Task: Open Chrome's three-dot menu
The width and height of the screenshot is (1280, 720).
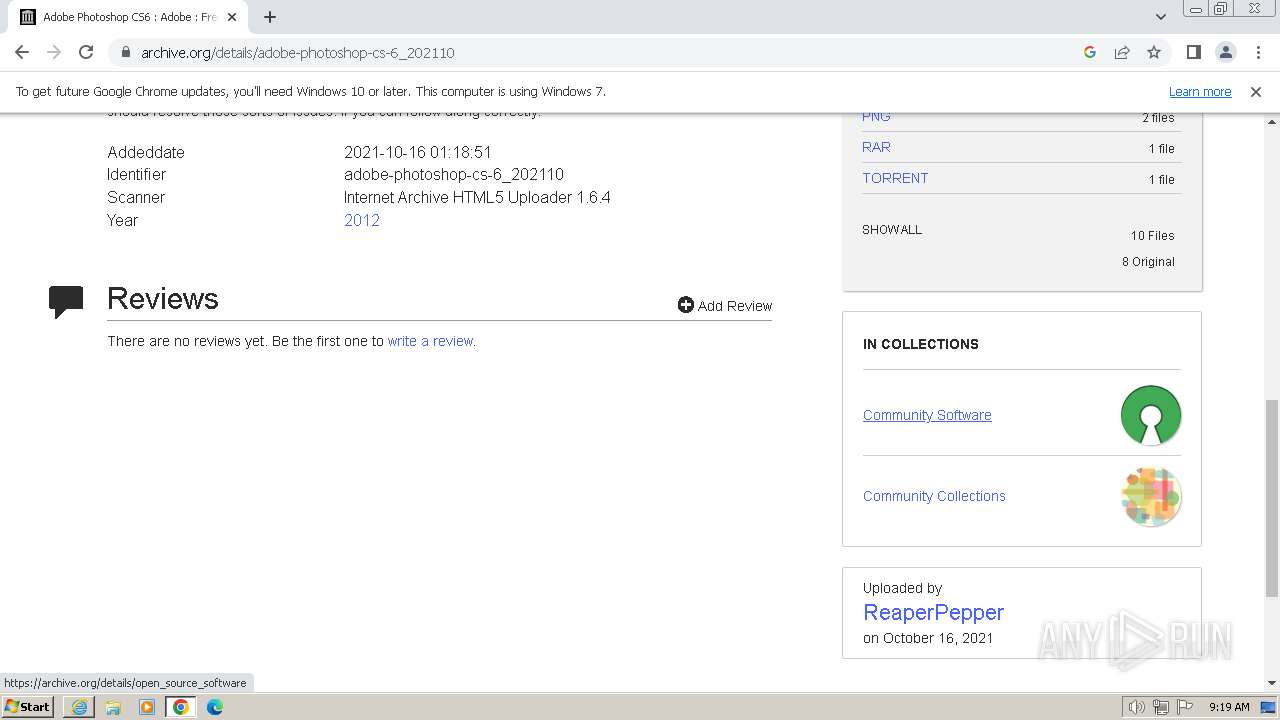Action: click(1258, 52)
